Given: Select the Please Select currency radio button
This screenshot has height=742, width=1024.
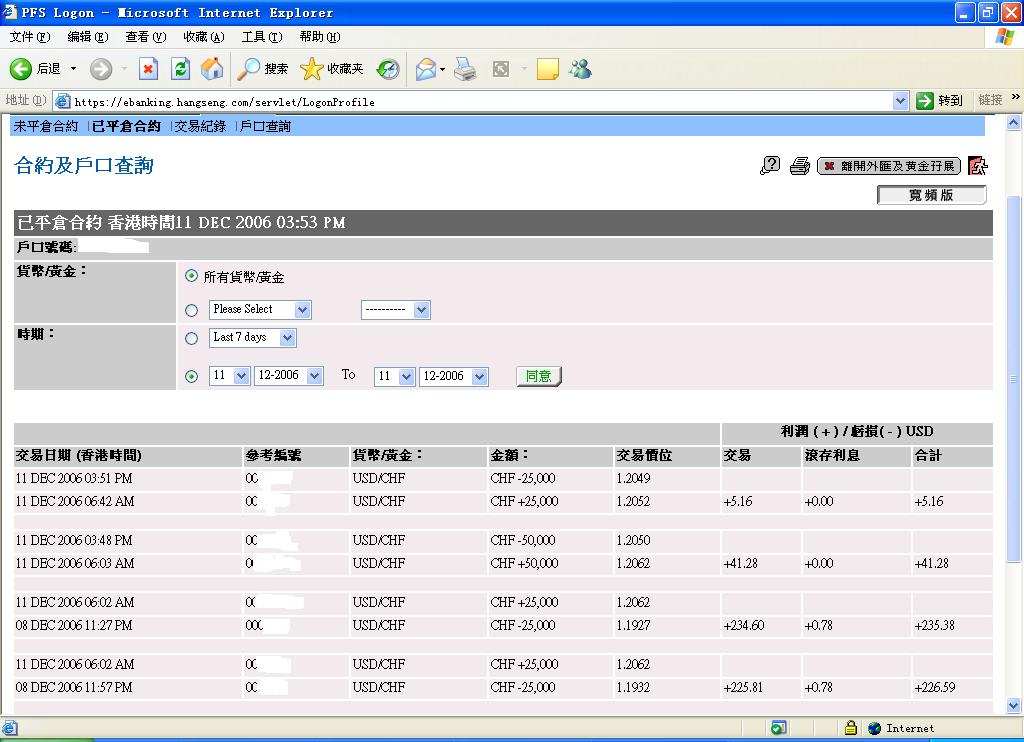Looking at the screenshot, I should click(191, 310).
